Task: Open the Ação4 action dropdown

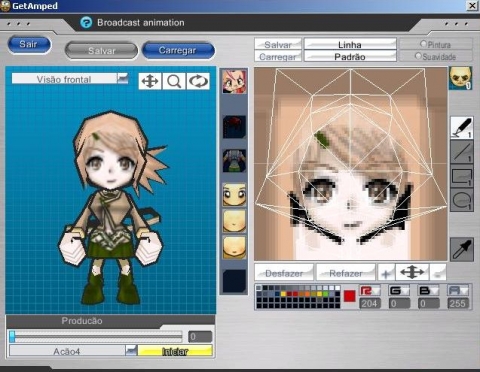Action: pos(131,350)
